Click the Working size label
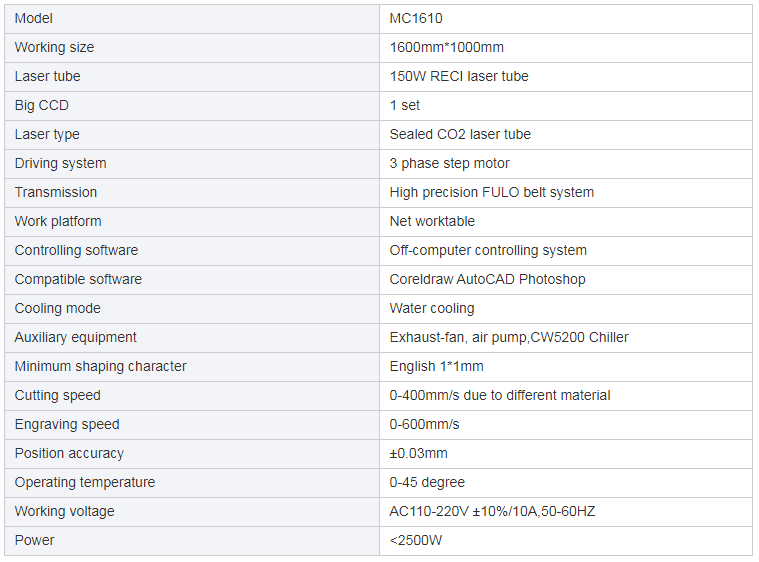This screenshot has height=562, width=759. [x=54, y=47]
